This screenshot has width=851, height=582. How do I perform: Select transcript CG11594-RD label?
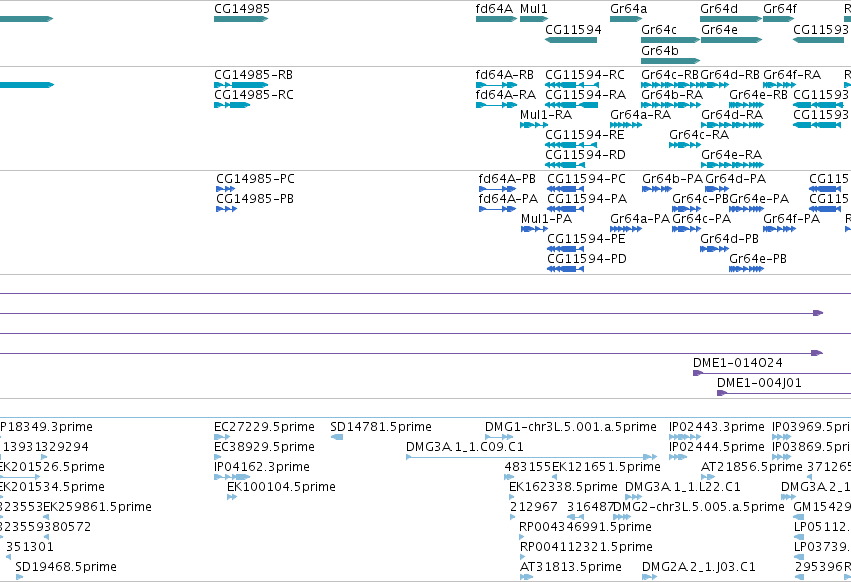pos(585,155)
